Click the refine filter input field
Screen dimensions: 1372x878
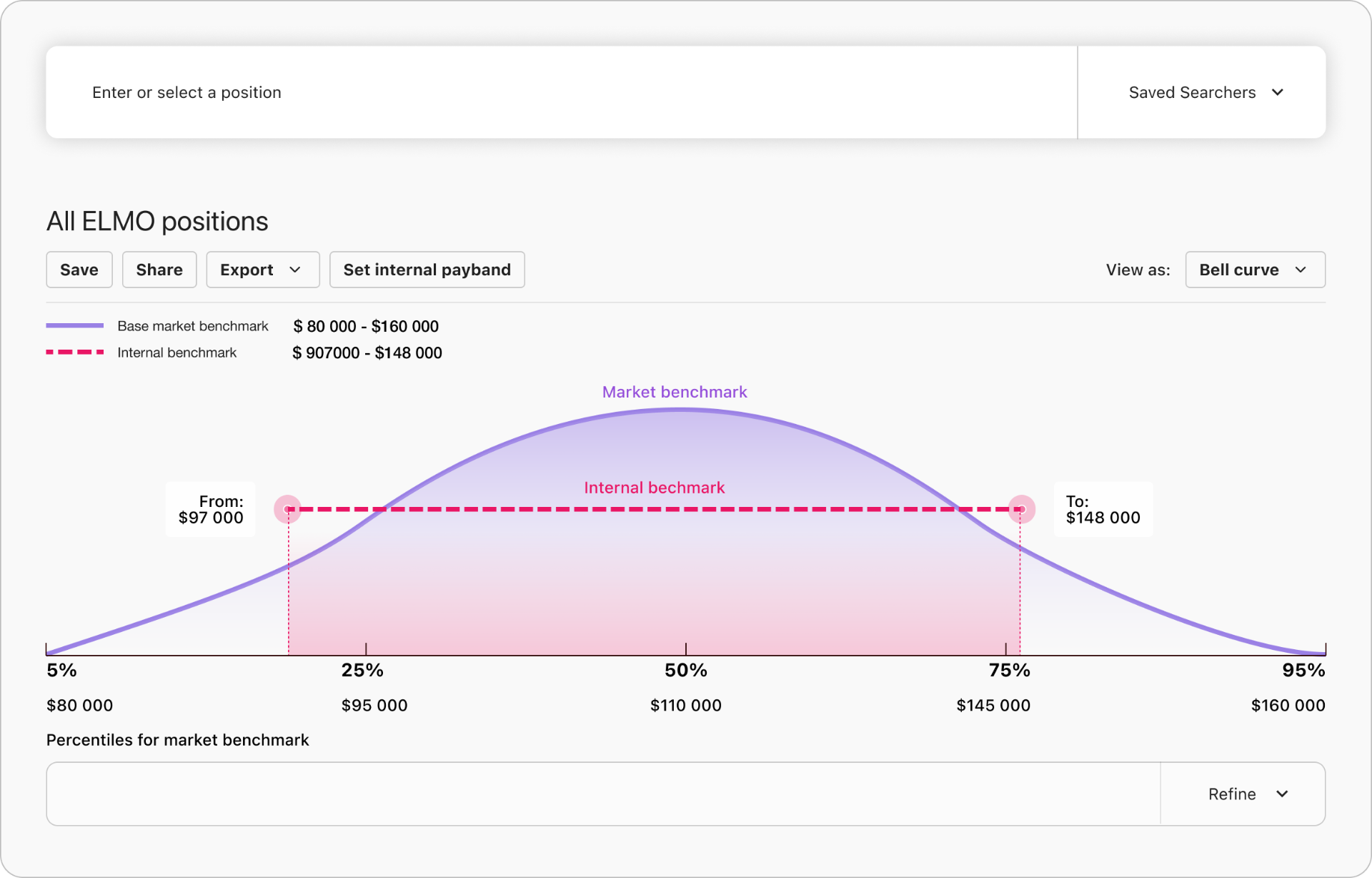(x=604, y=794)
